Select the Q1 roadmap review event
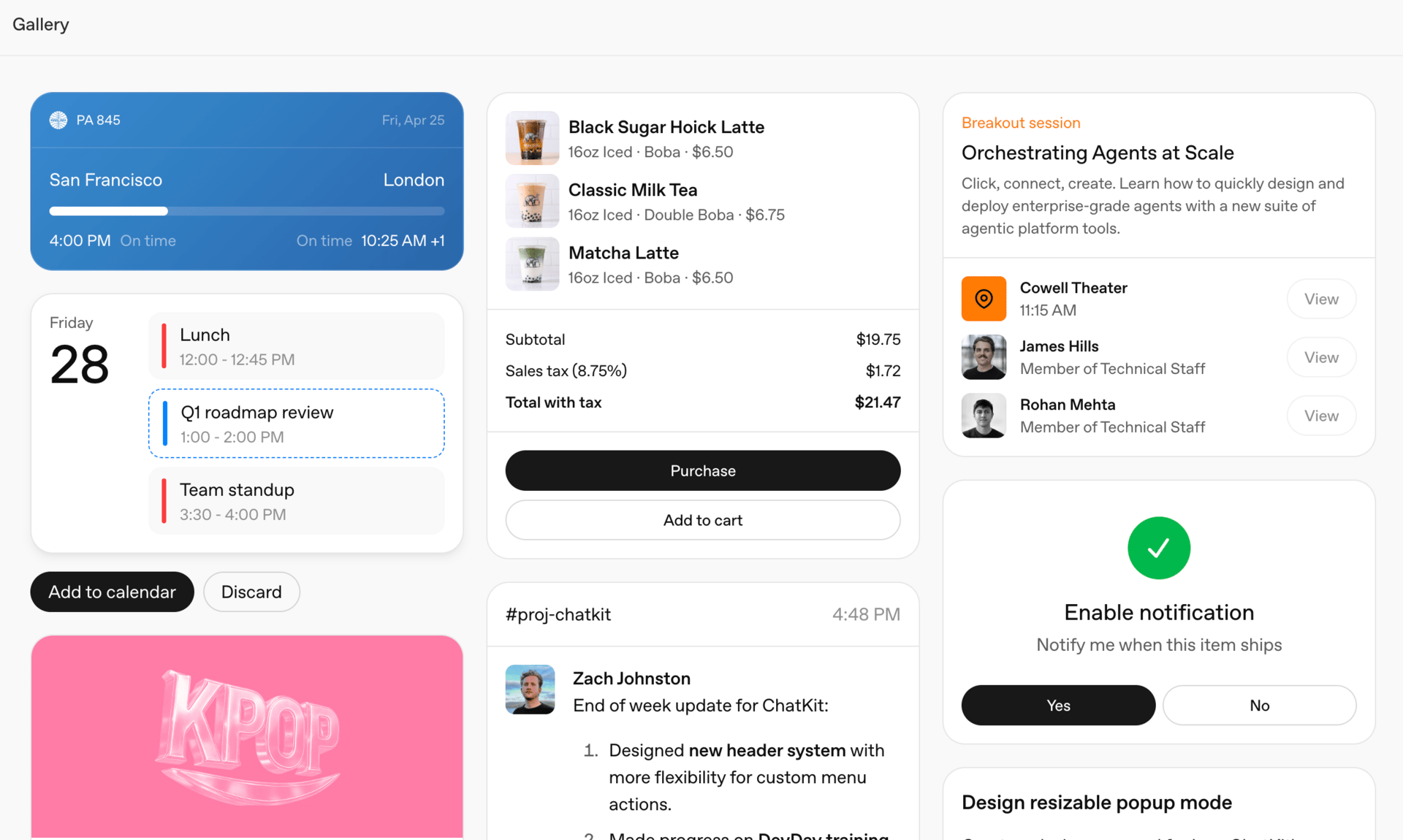Image resolution: width=1403 pixels, height=840 pixels. tap(296, 424)
